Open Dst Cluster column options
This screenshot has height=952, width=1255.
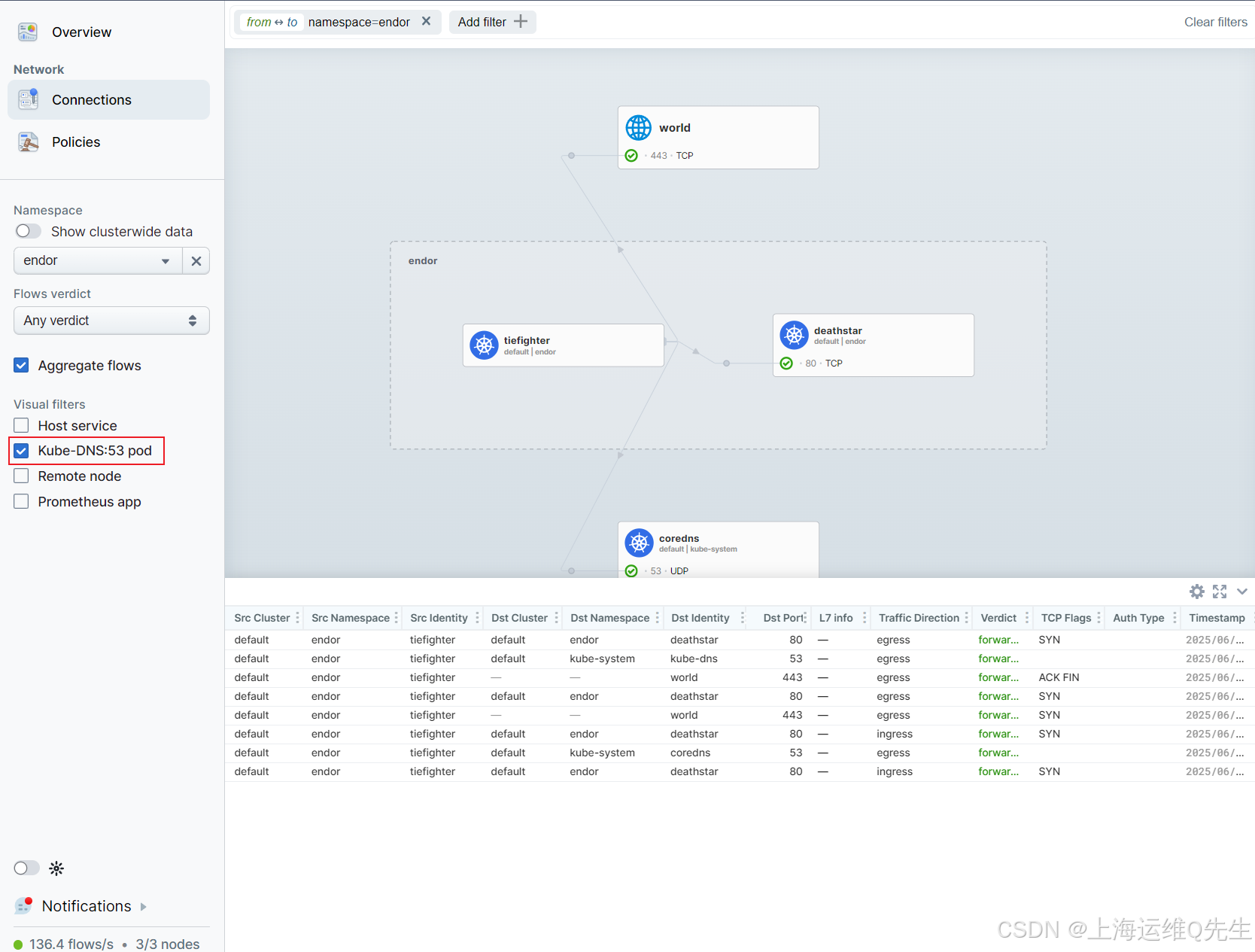(x=557, y=618)
